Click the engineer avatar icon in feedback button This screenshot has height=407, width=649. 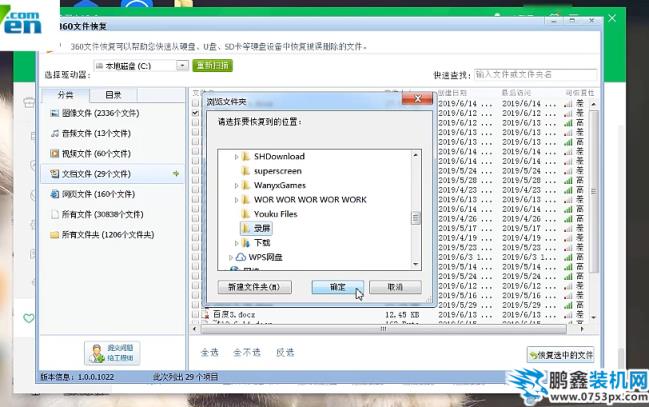click(x=97, y=353)
